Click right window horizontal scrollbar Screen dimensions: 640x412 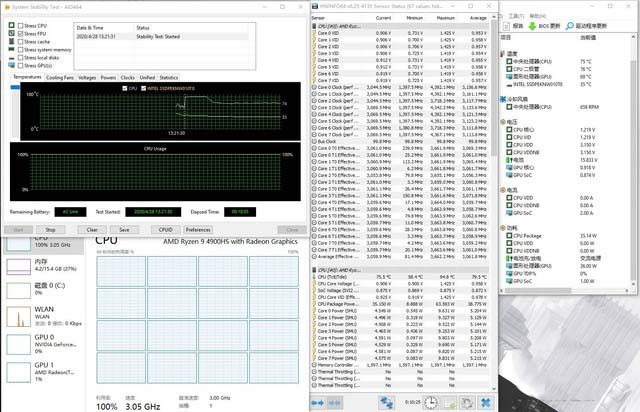tap(539, 290)
